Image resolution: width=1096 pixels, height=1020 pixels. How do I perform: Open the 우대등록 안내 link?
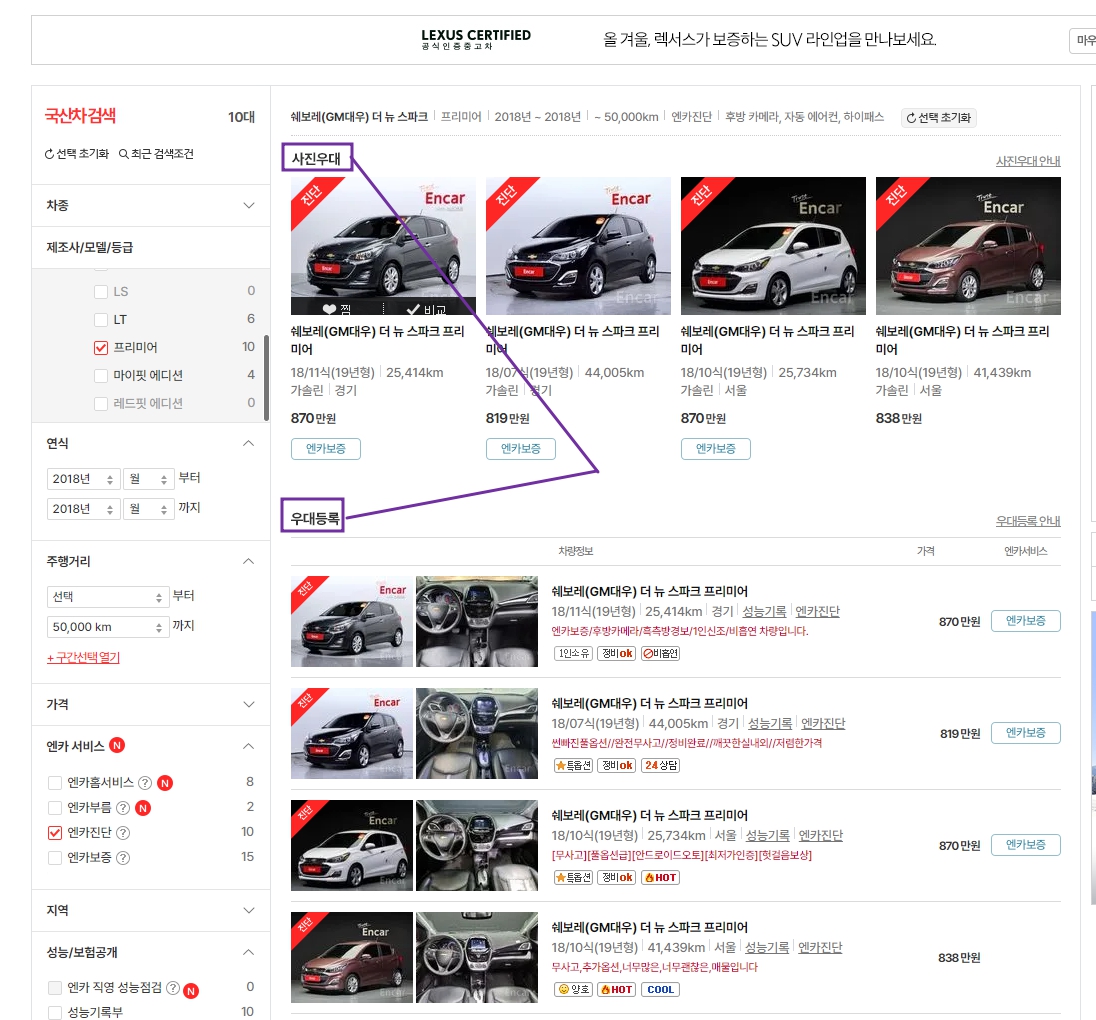pyautogui.click(x=1028, y=521)
